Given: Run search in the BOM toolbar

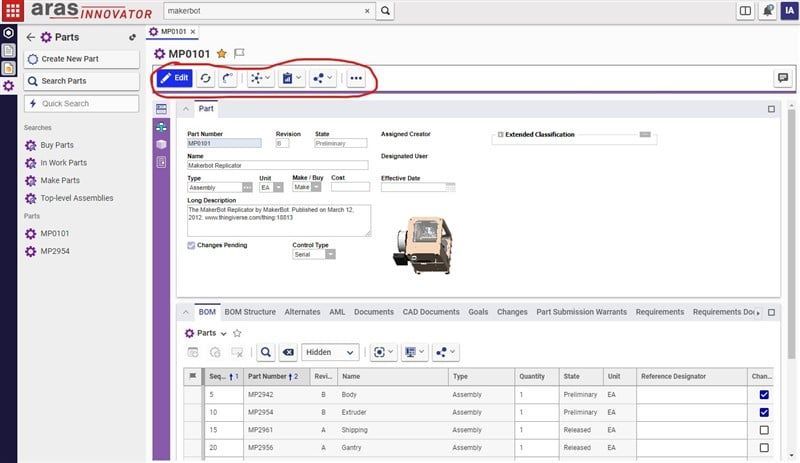Looking at the screenshot, I should tap(266, 352).
